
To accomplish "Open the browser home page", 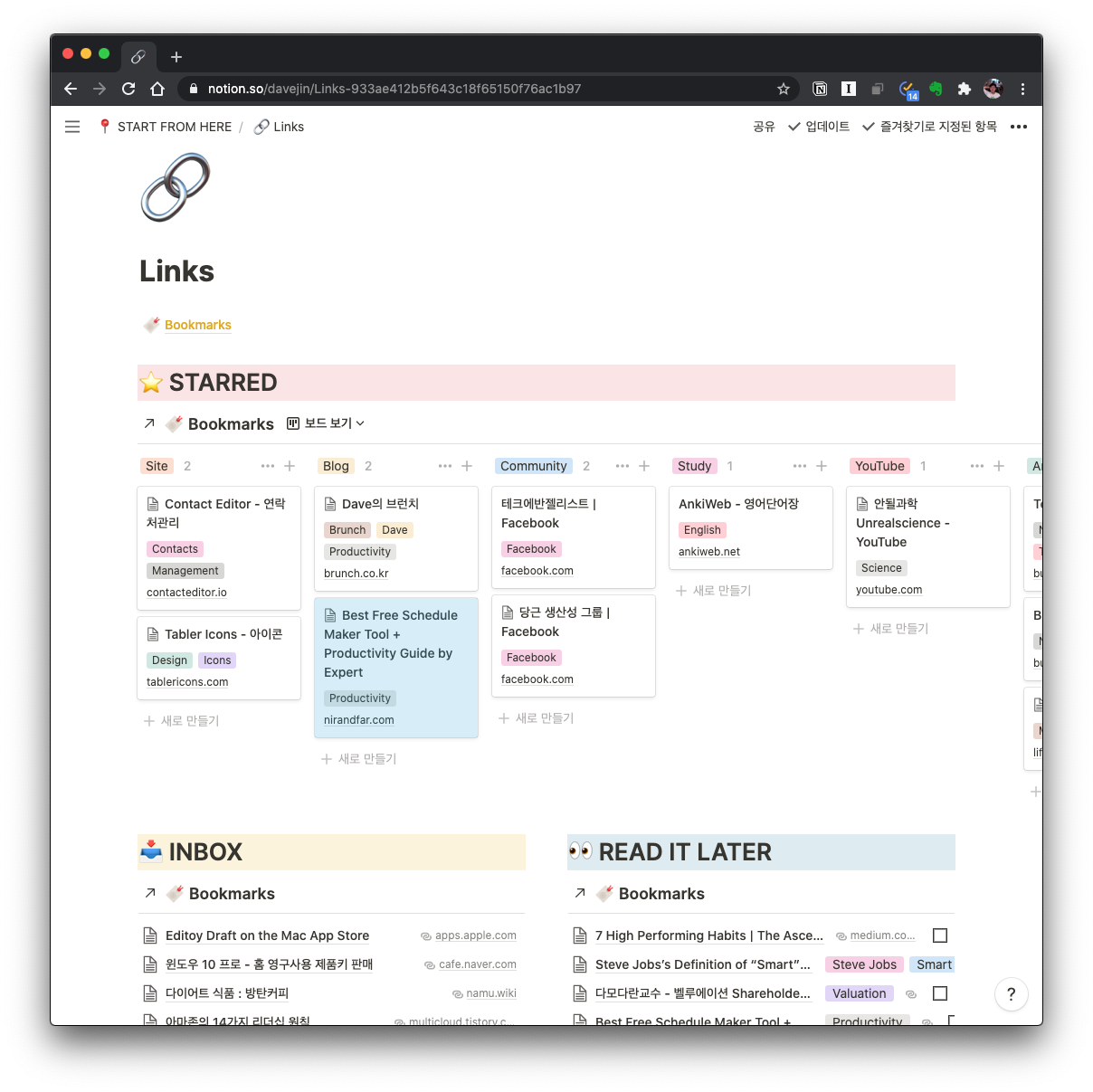I will pos(157,89).
